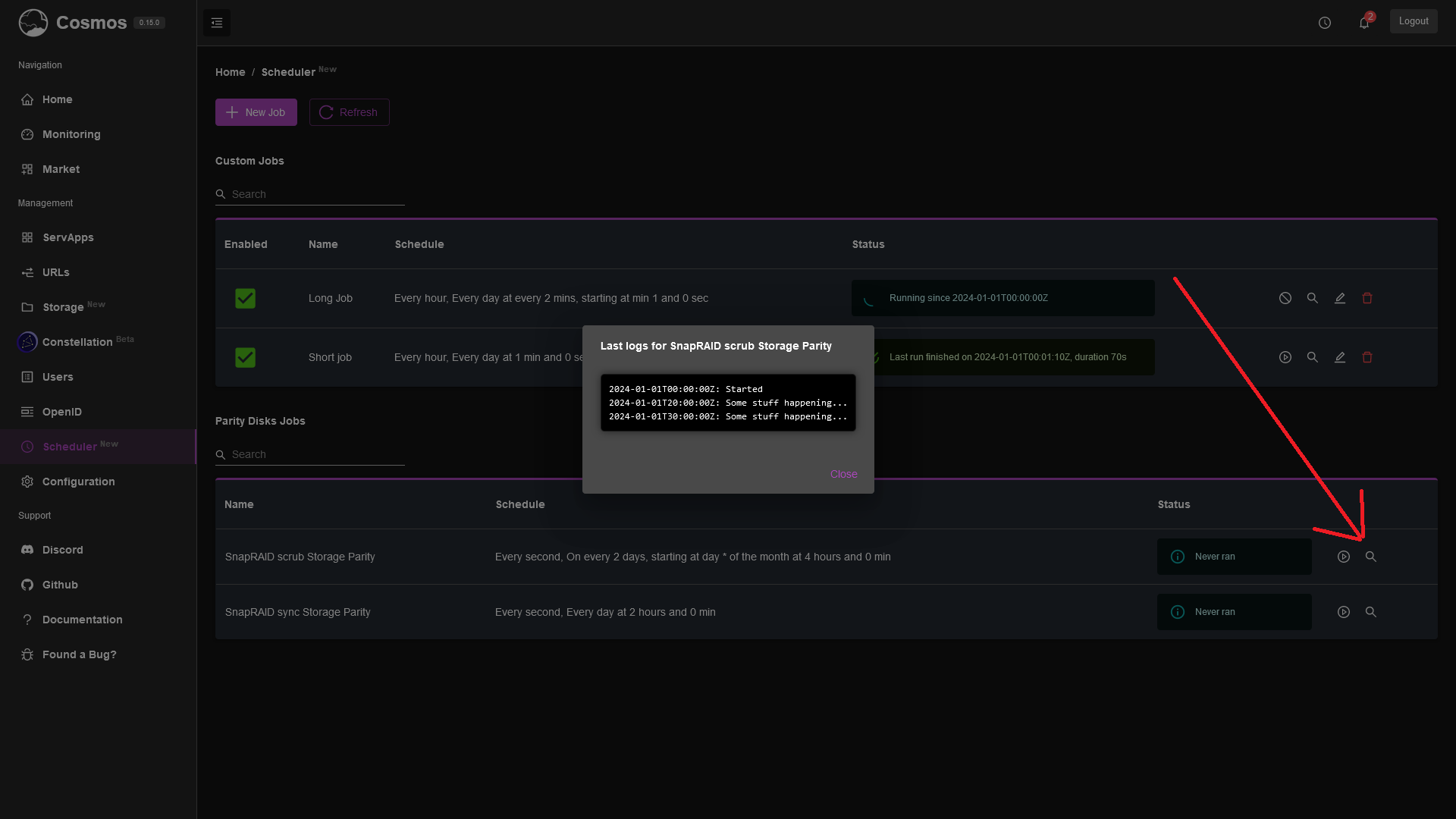1456x819 pixels.
Task: View logs for SnapRAID scrub job
Action: coord(1371,557)
